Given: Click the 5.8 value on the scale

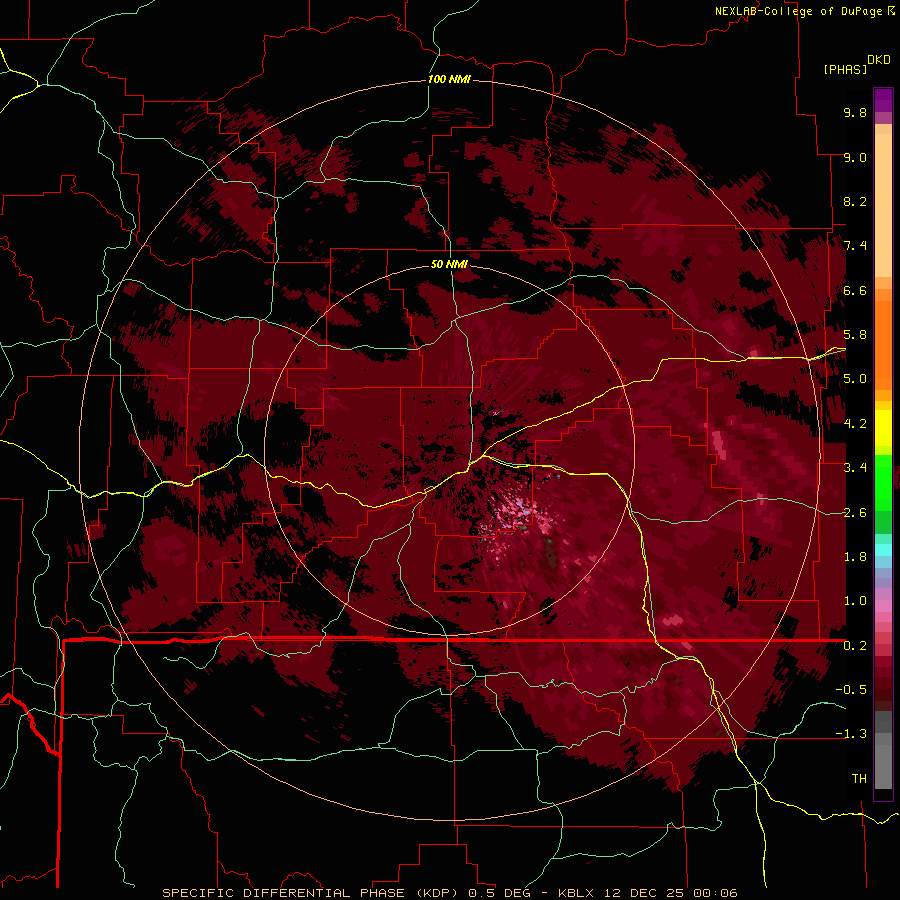Looking at the screenshot, I should (855, 335).
